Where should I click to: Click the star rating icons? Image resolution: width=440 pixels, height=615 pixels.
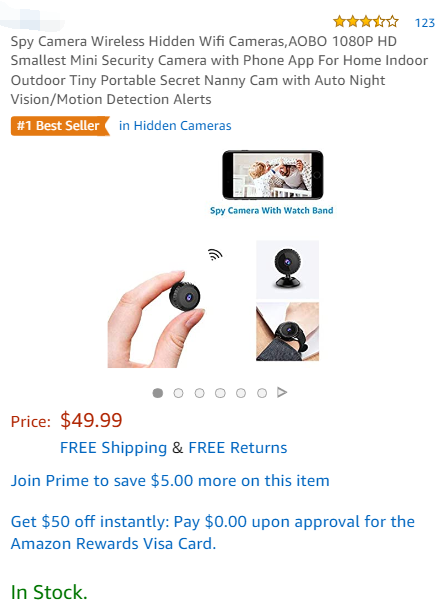point(365,22)
